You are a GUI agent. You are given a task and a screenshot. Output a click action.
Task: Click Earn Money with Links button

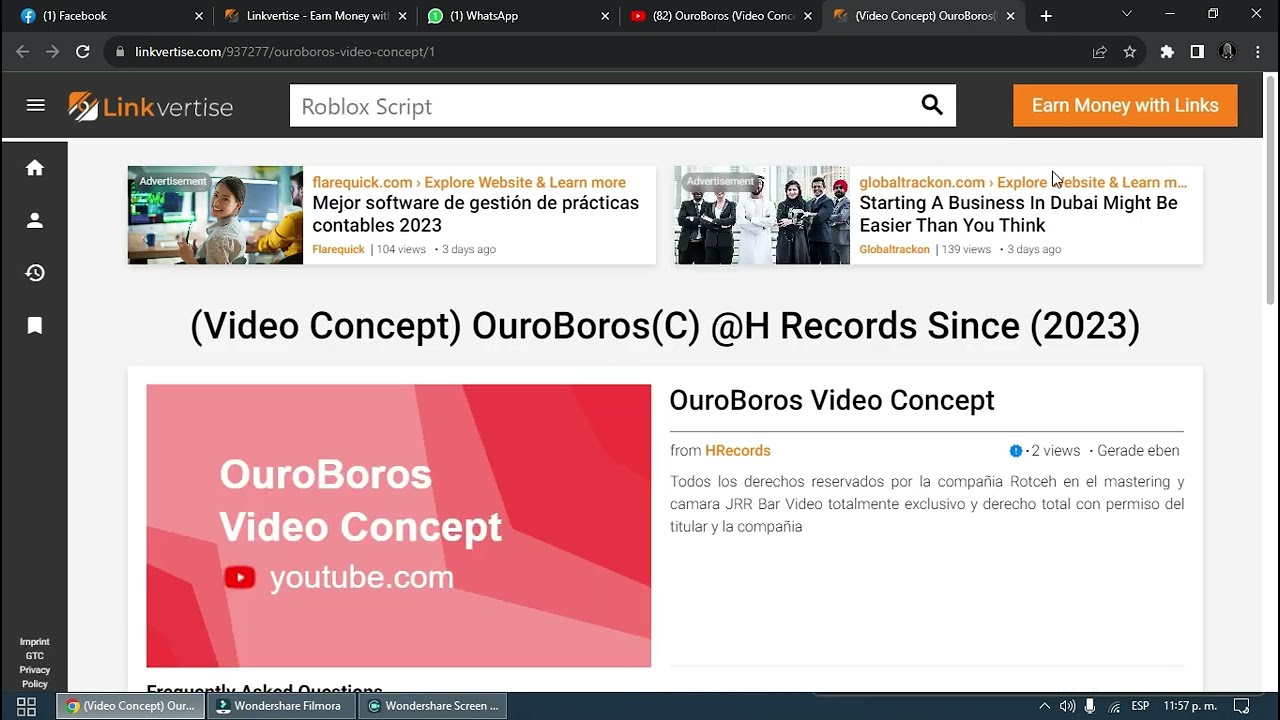click(x=1125, y=105)
